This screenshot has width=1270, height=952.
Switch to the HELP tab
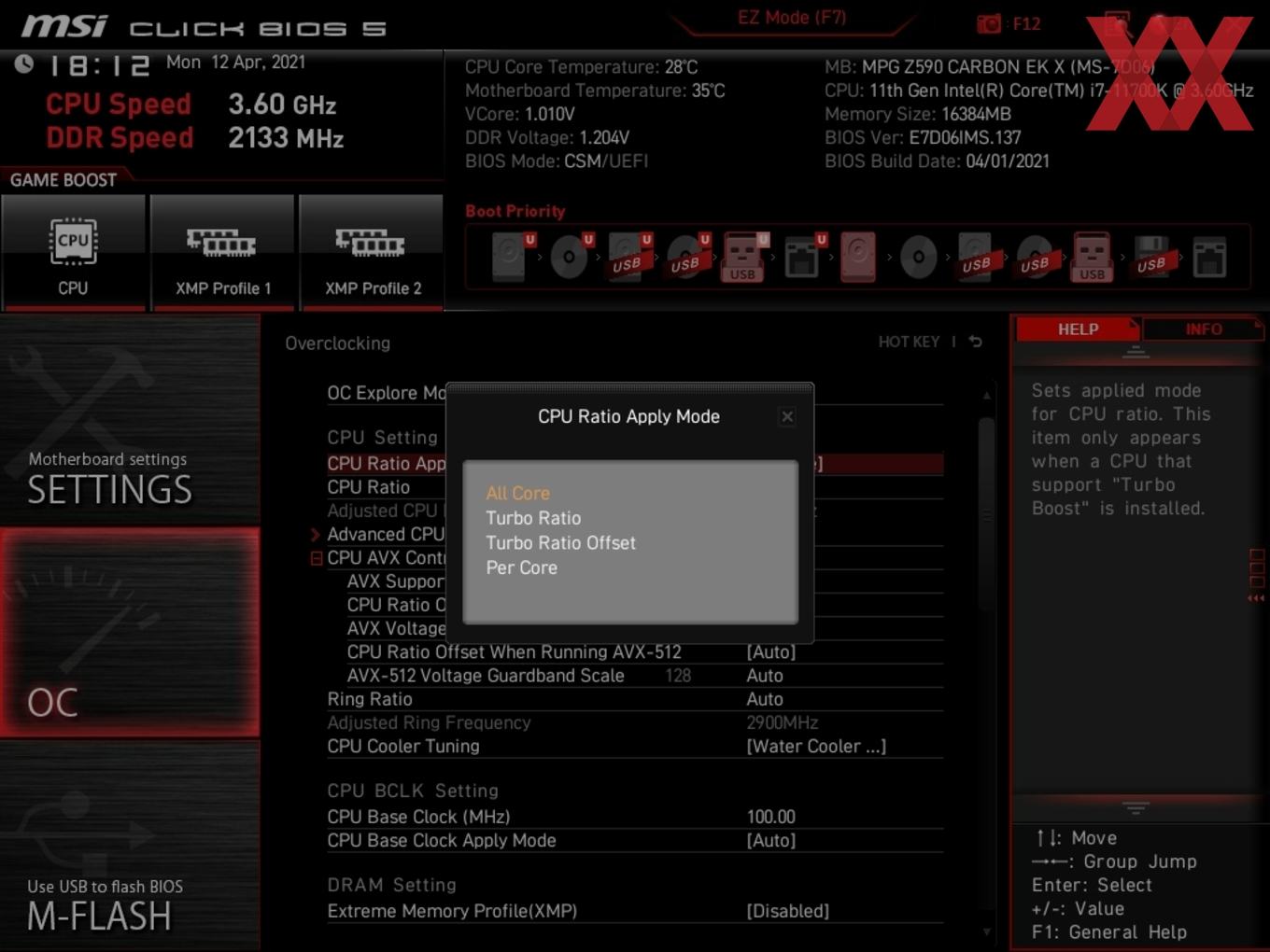click(x=1078, y=329)
